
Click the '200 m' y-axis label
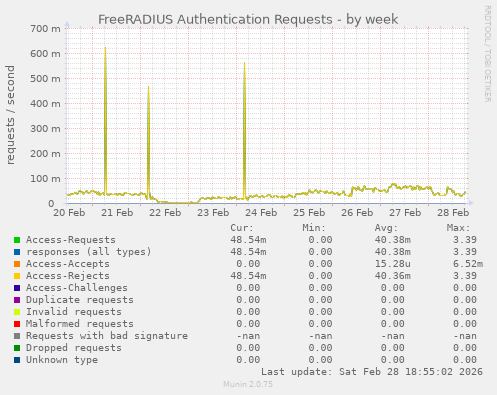pos(45,154)
